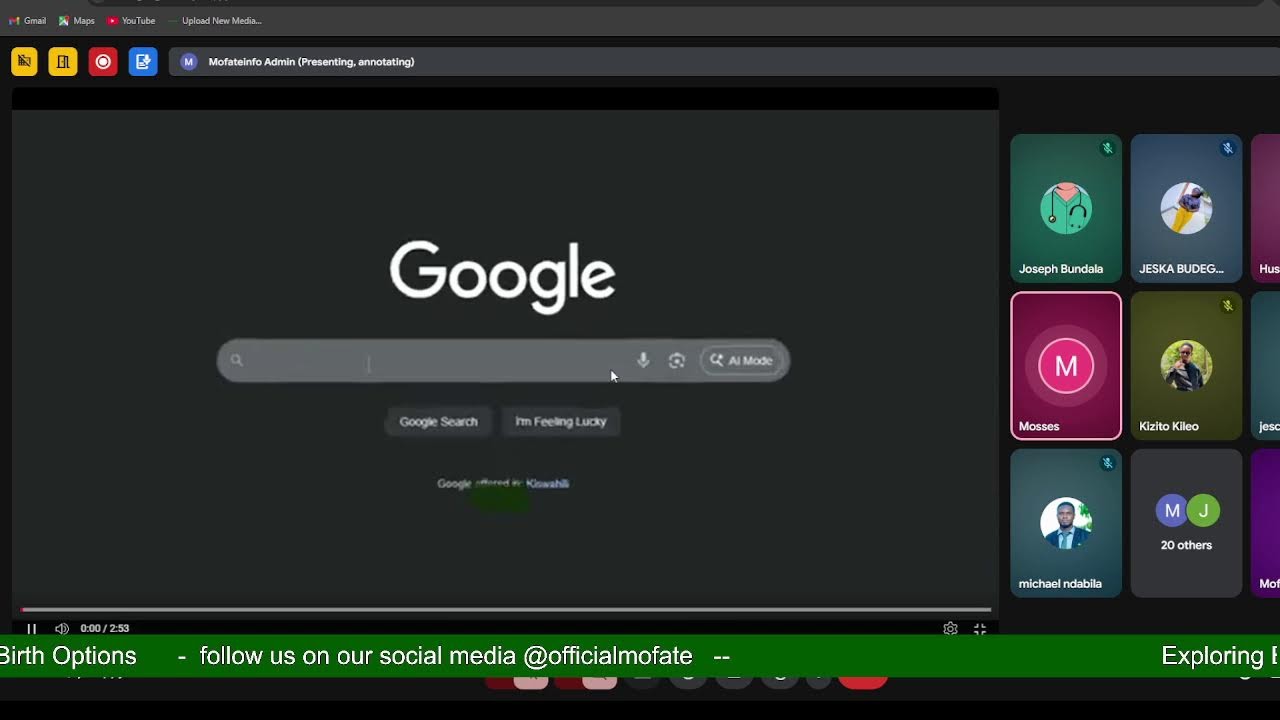Image resolution: width=1280 pixels, height=720 pixels.
Task: Open the Maps bookmark
Action: (77, 21)
